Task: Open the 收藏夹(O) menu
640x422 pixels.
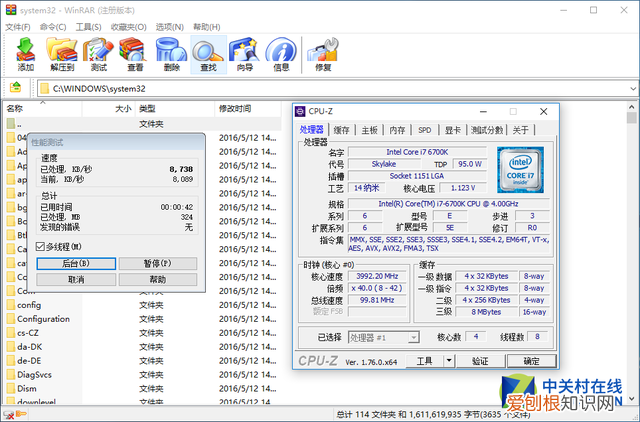Action: point(129,27)
